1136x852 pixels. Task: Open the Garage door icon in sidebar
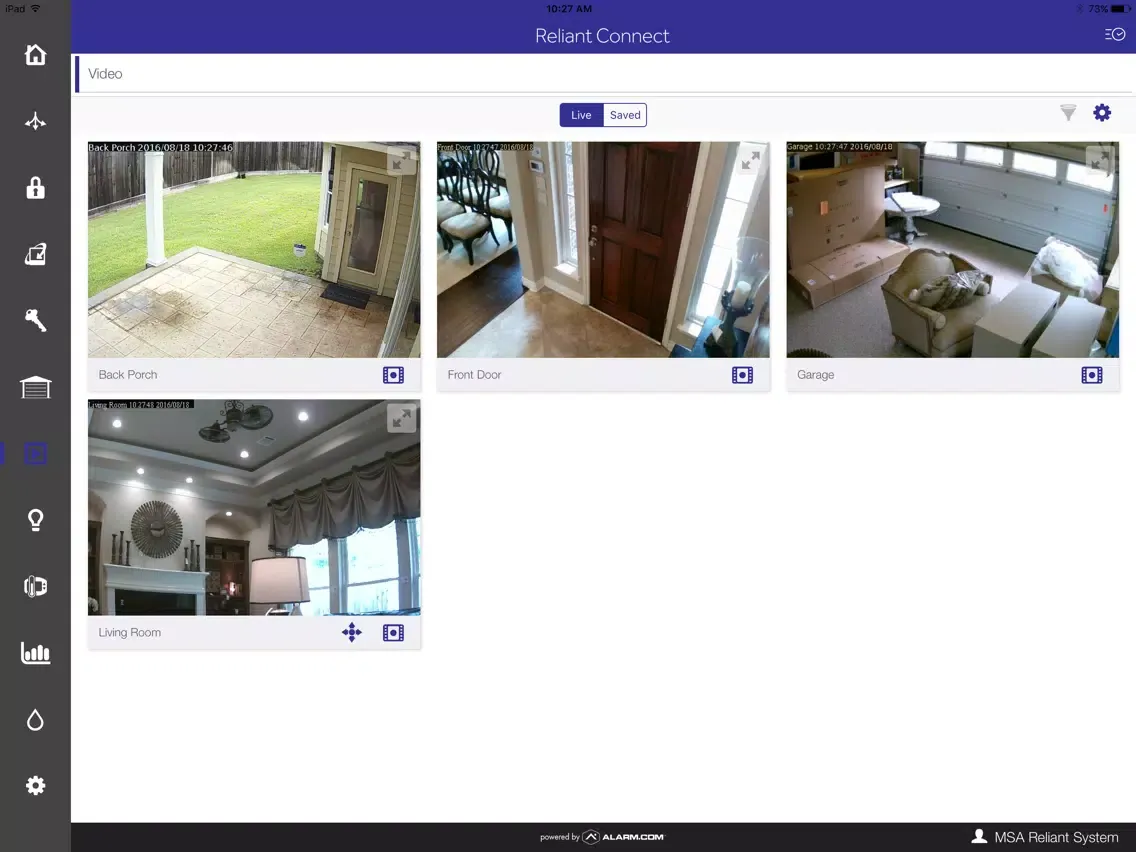point(35,387)
